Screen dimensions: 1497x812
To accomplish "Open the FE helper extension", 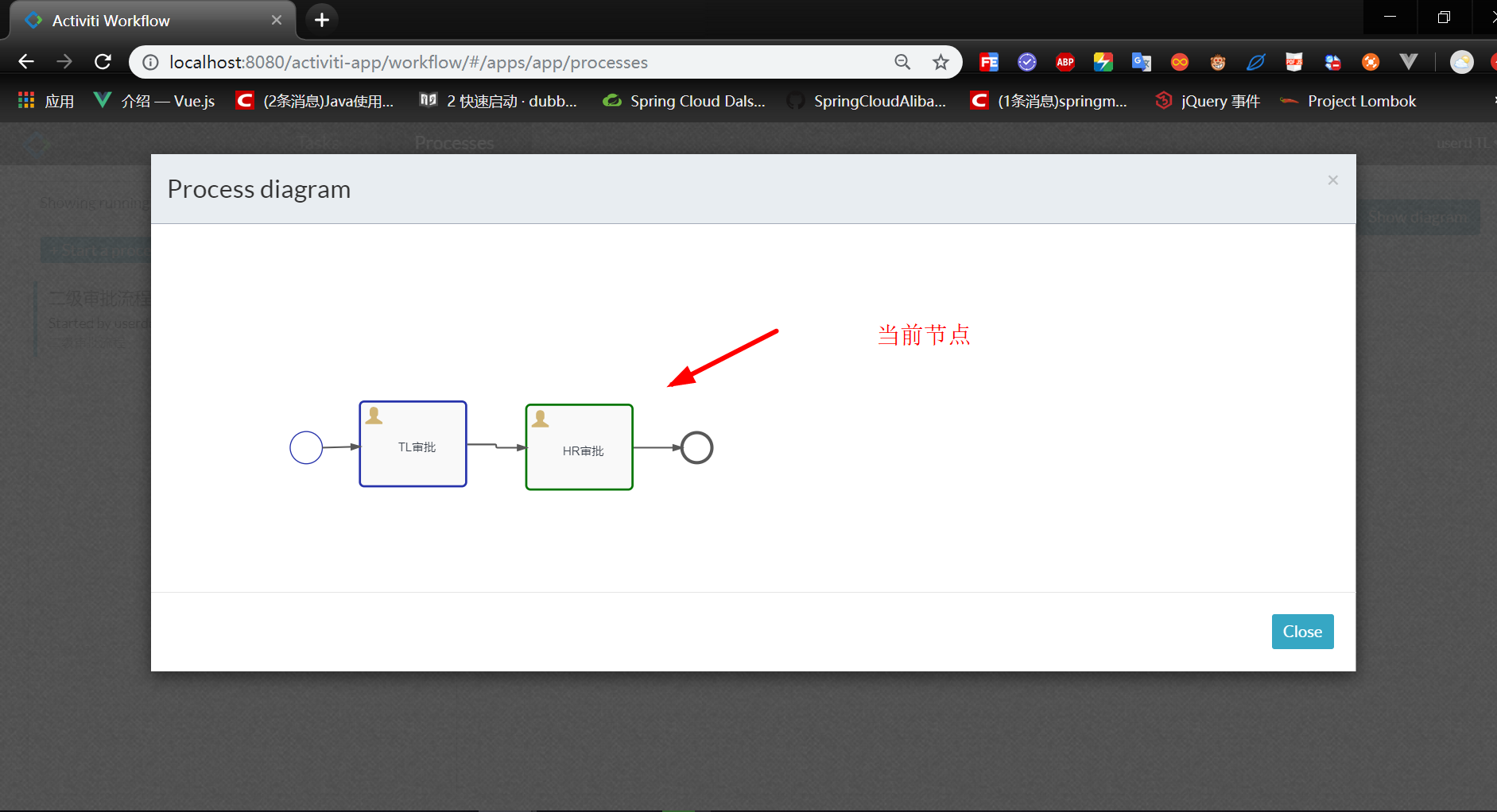I will point(989,62).
